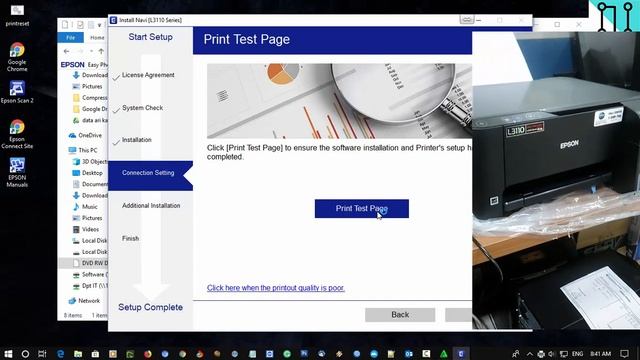The image size is (640, 360).
Task: Open Google Chrome desktop icon
Action: coord(17,57)
